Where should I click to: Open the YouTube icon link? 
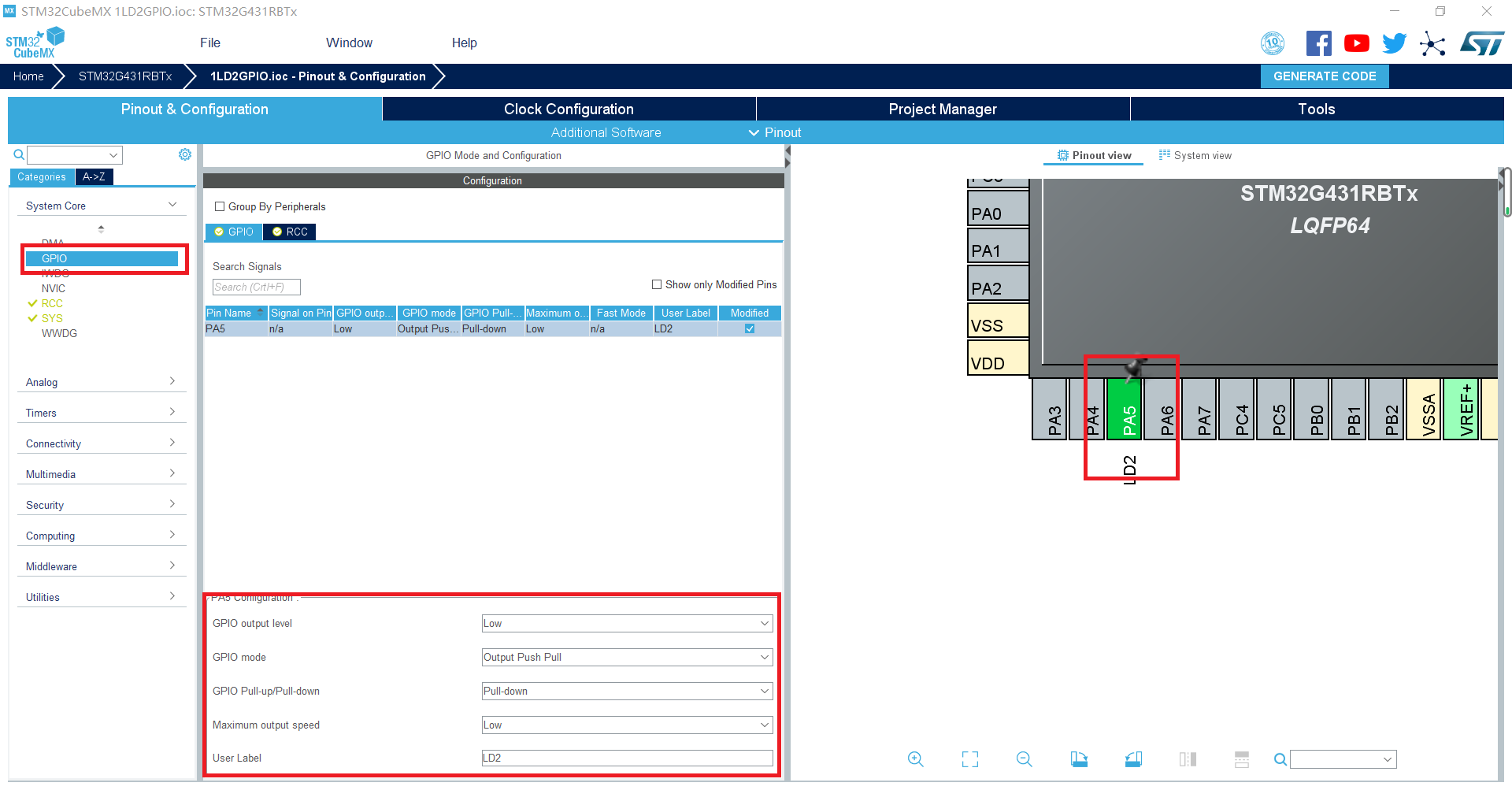(x=1356, y=43)
